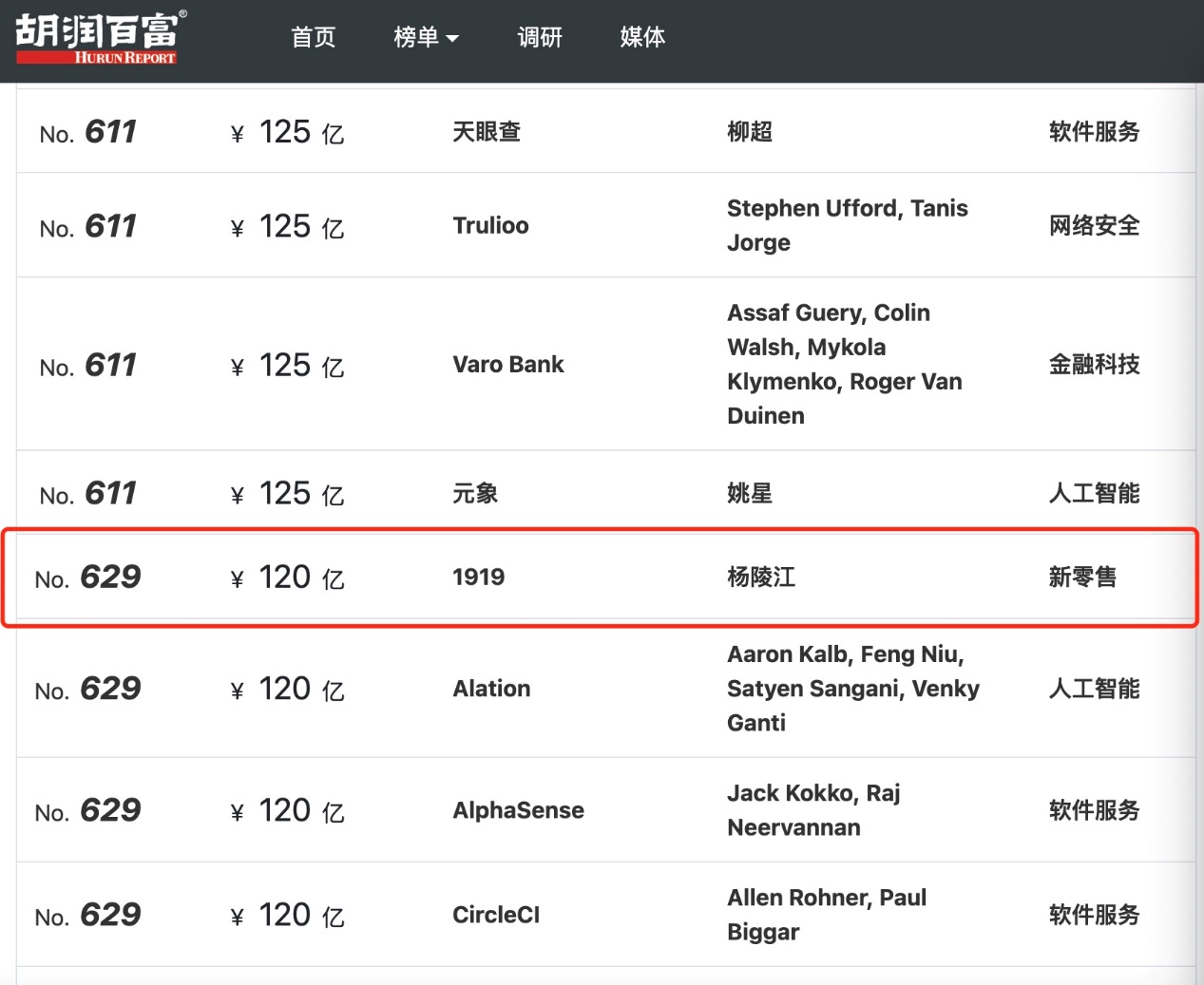Select the CircleCI company entry
1204x985 pixels.
click(x=496, y=915)
